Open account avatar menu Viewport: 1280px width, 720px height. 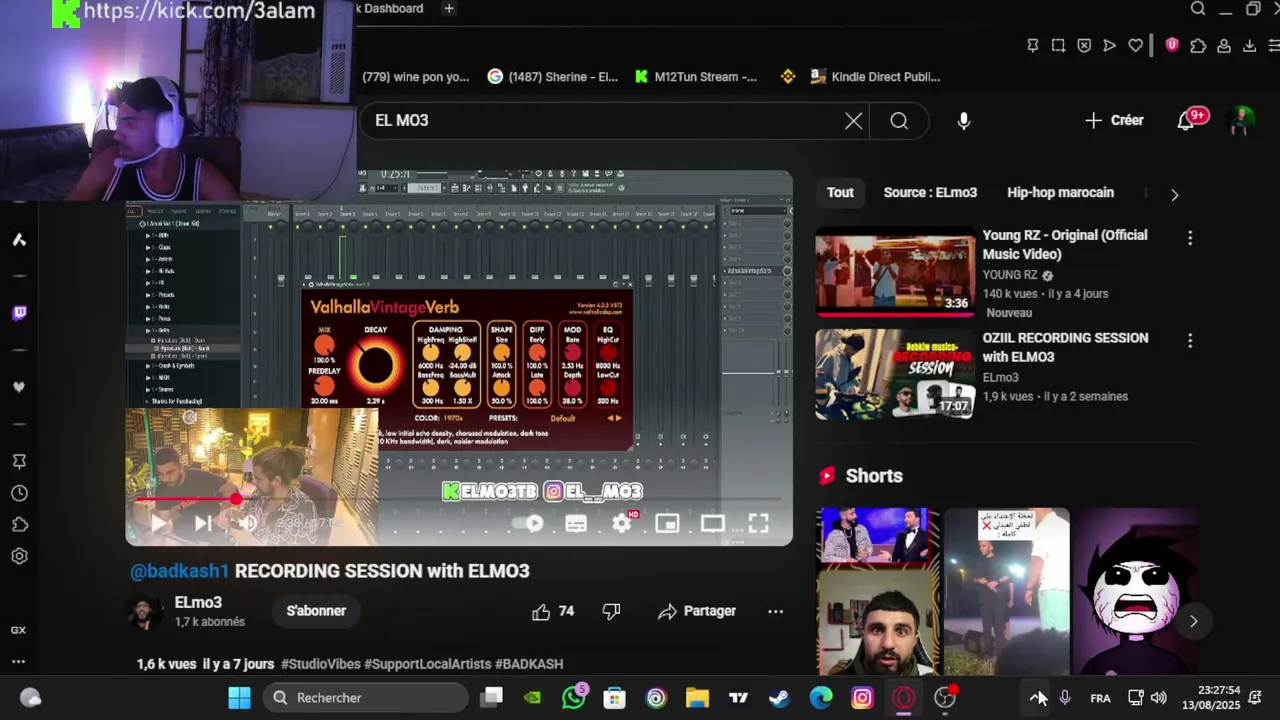(x=1241, y=120)
